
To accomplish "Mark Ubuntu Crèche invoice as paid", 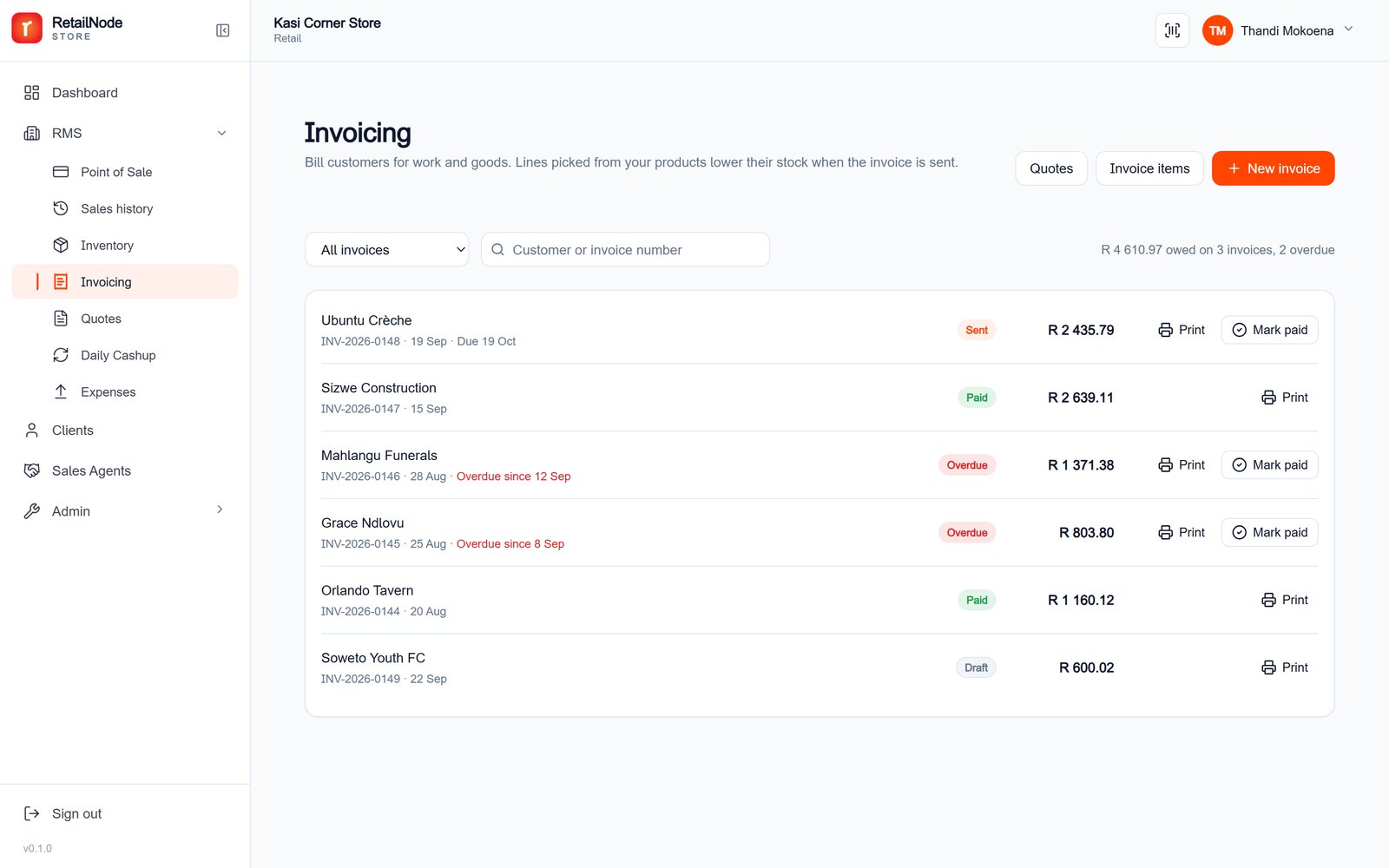I will pyautogui.click(x=1270, y=330).
